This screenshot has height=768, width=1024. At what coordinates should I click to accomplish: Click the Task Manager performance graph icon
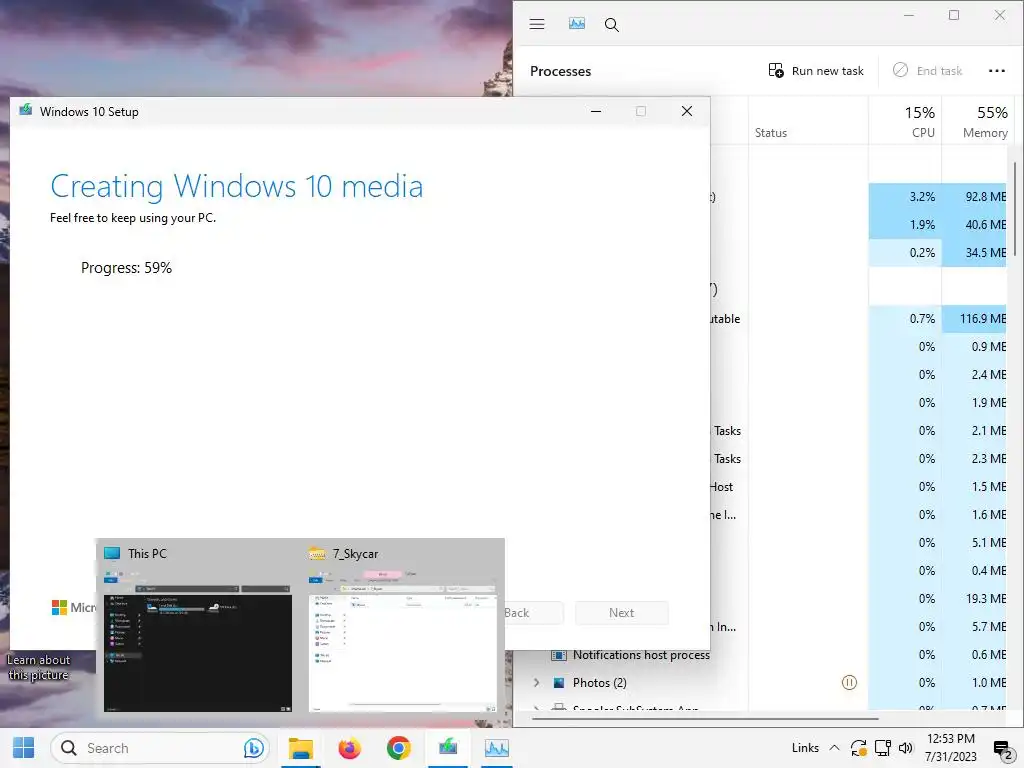tap(577, 24)
